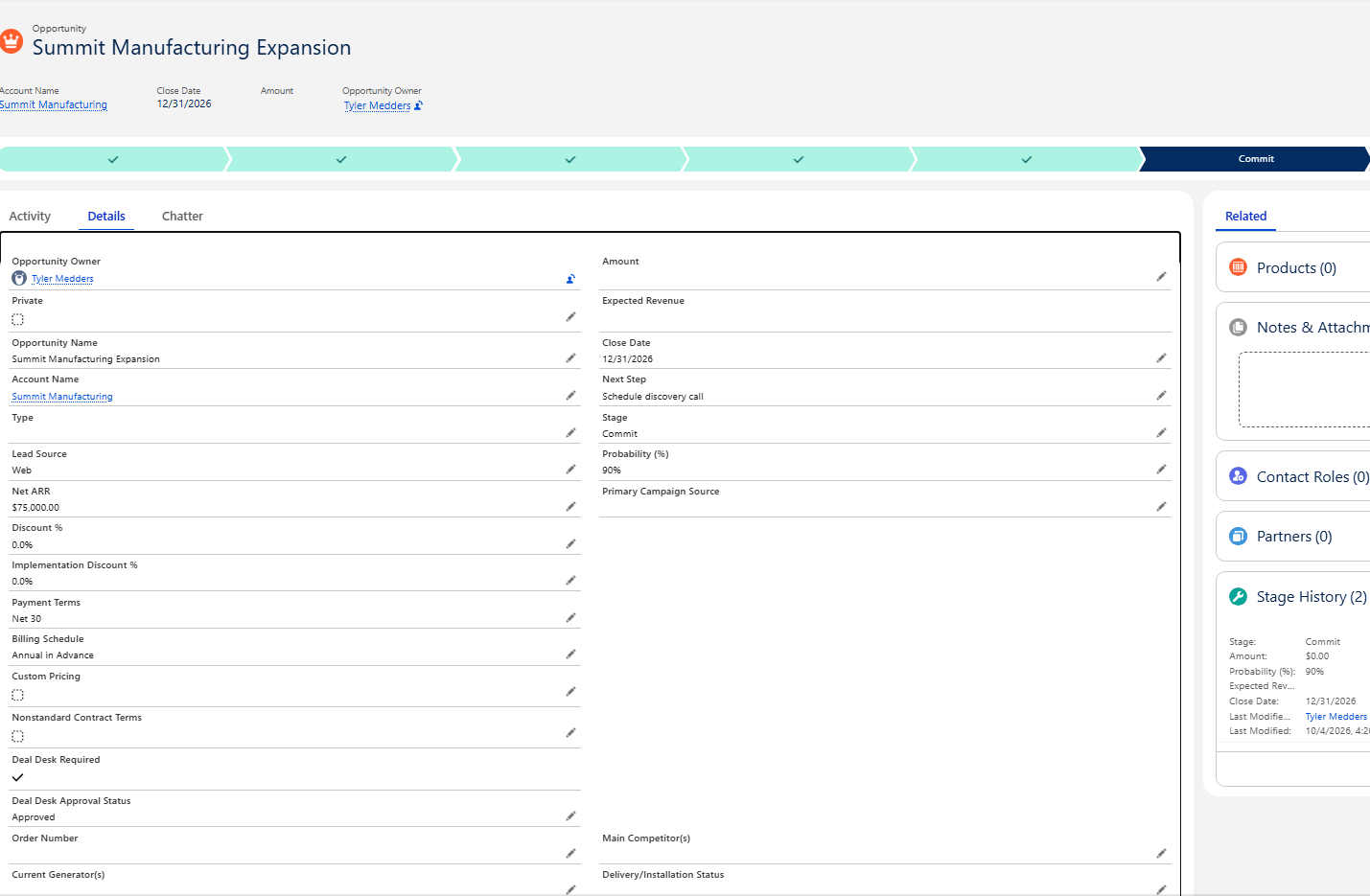Click change owner icon in Opportunity Owner field
The image size is (1370, 896).
pos(570,279)
